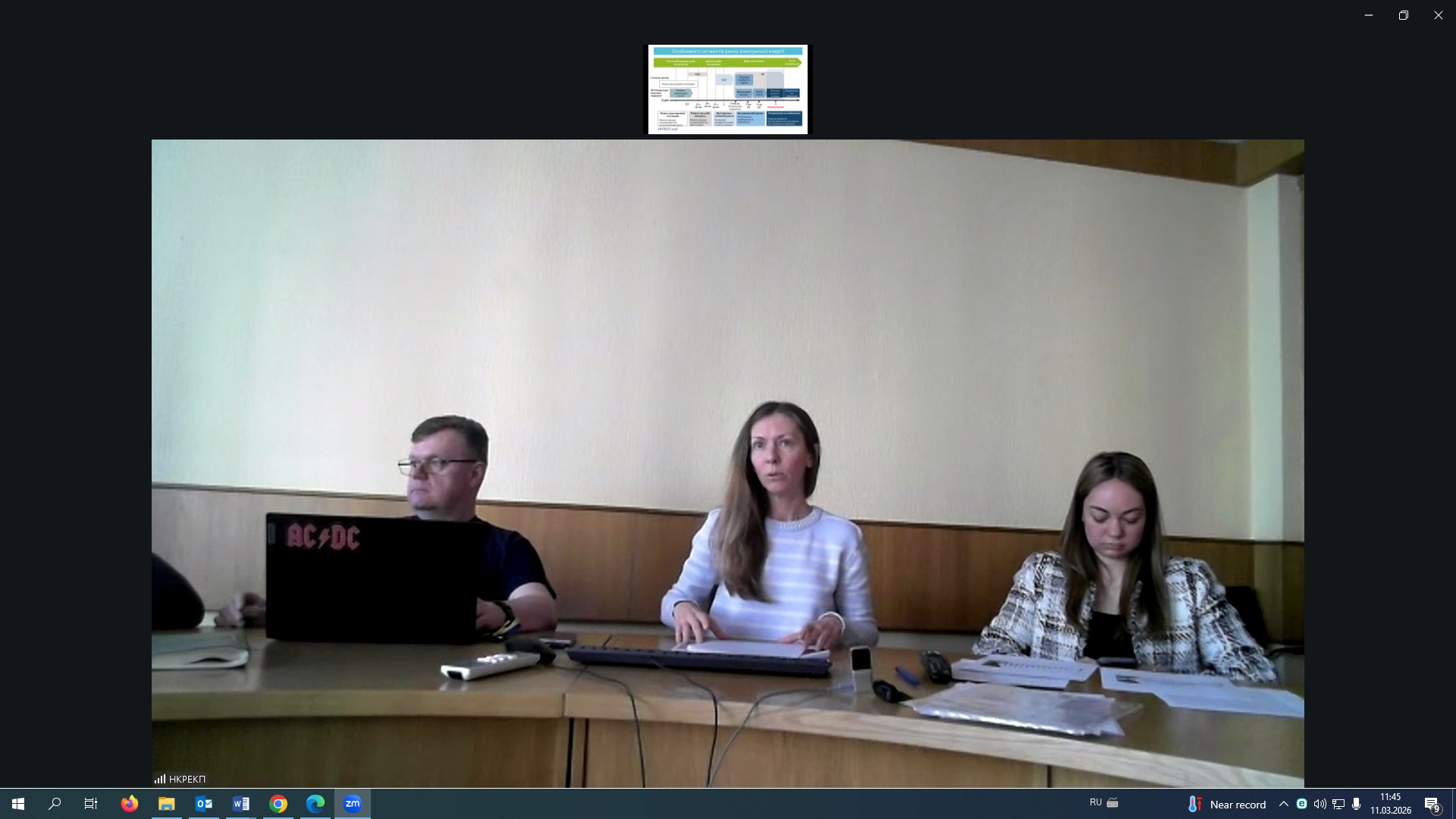
Task: Switch the RU input language indicator
Action: coord(1095,802)
